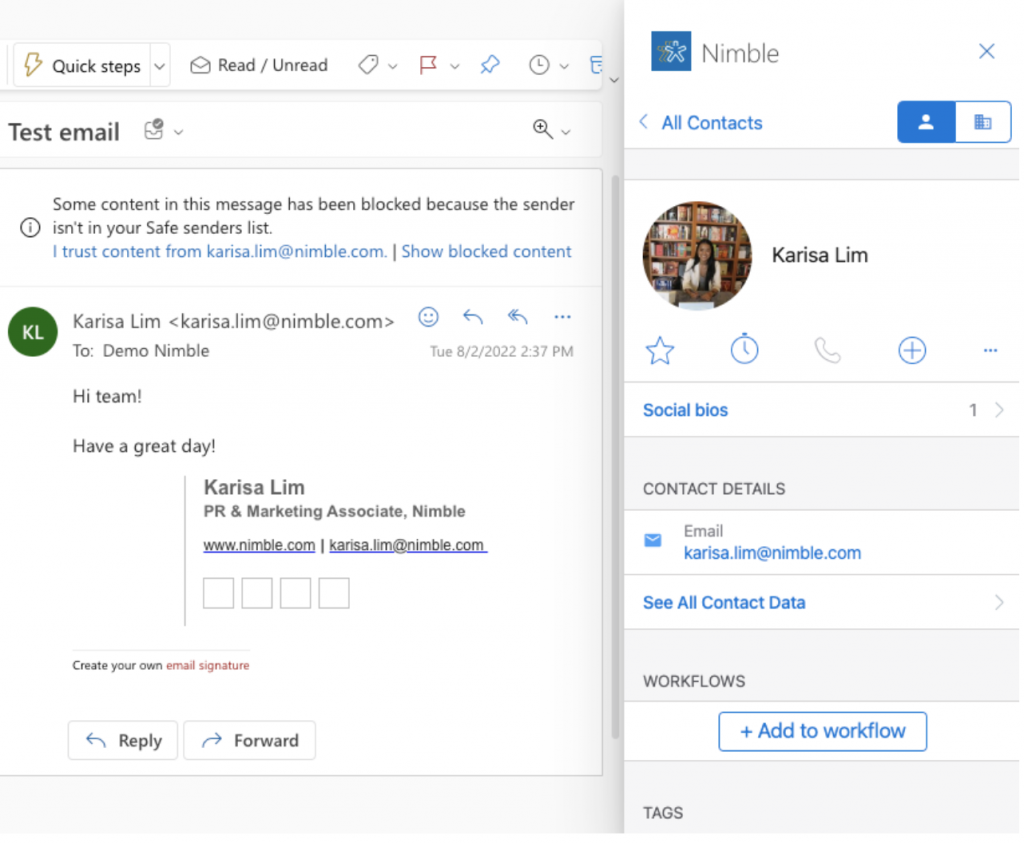Click the plus circle icon in Nimble

[912, 350]
